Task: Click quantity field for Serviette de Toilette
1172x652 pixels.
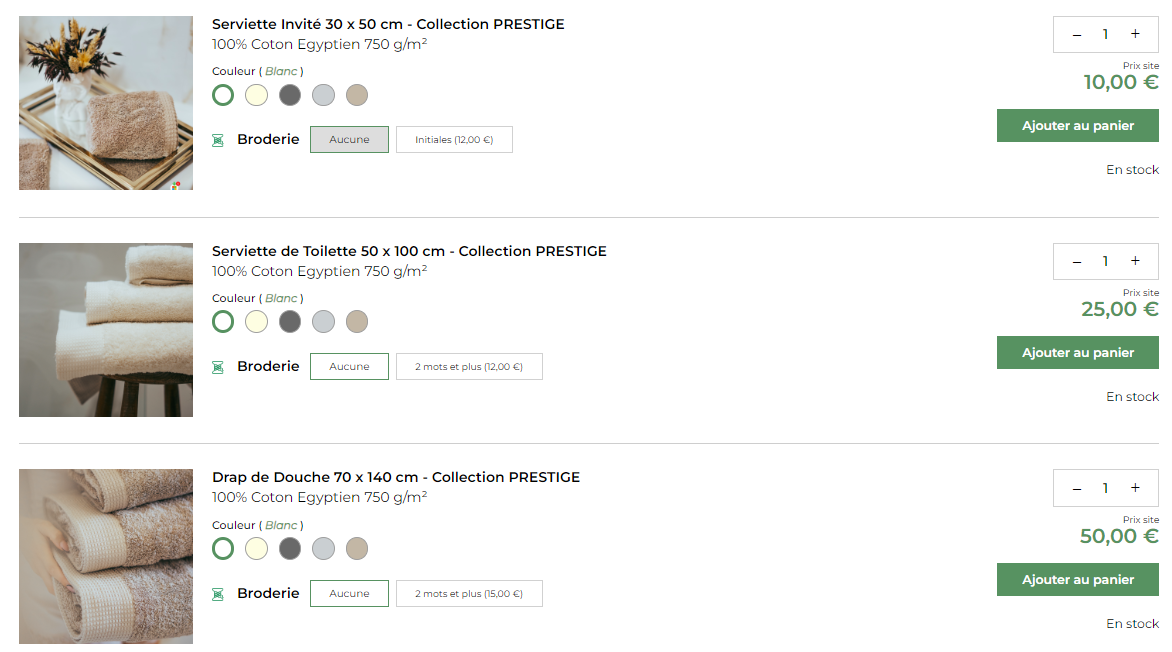Action: tap(1105, 261)
